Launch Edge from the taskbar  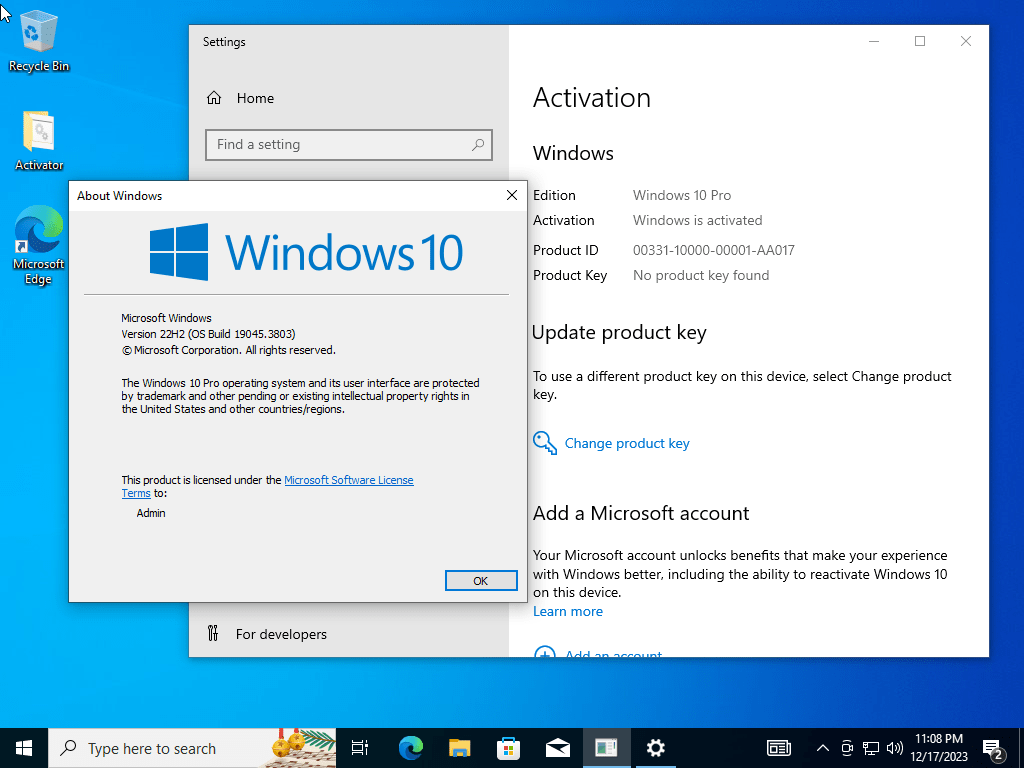coord(411,748)
